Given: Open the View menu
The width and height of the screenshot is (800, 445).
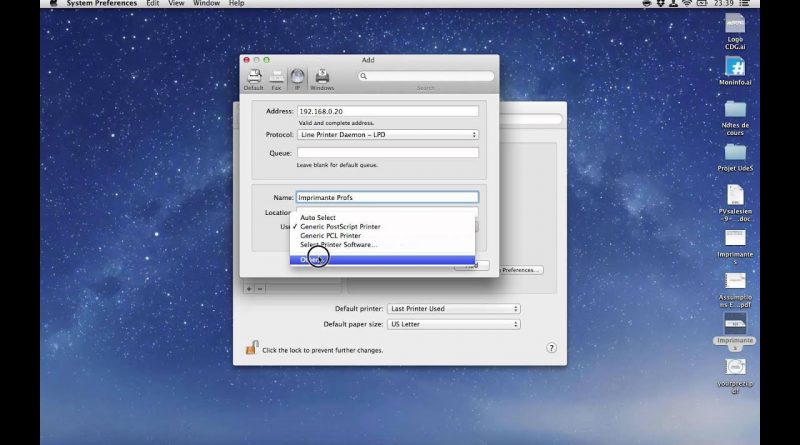Looking at the screenshot, I should 176,3.
